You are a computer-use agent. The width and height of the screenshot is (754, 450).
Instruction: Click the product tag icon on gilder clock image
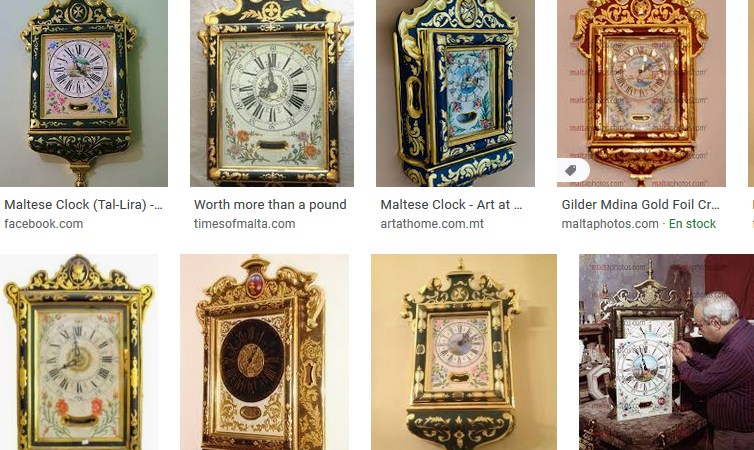tap(572, 170)
